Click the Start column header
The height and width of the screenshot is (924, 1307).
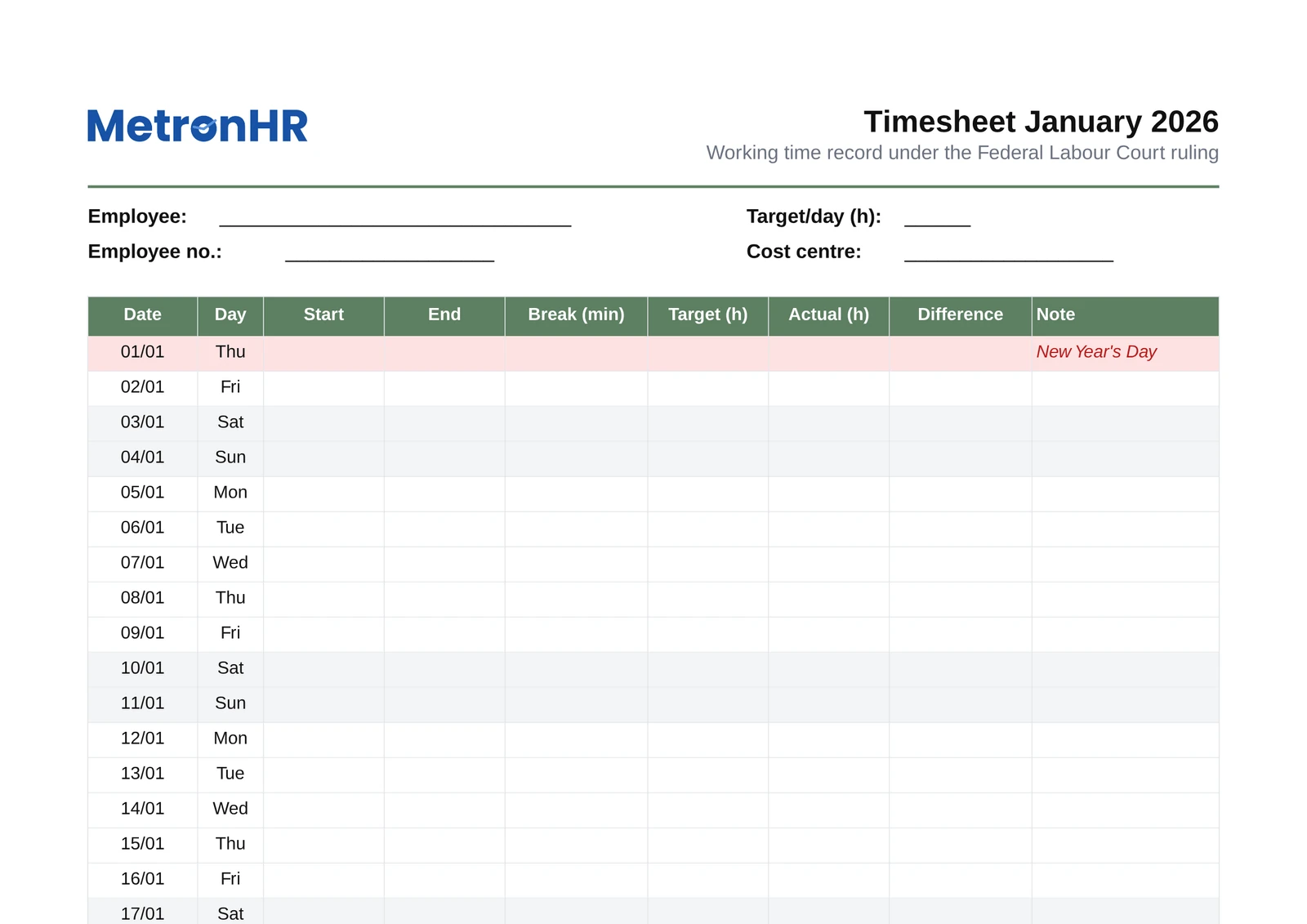[x=323, y=315]
